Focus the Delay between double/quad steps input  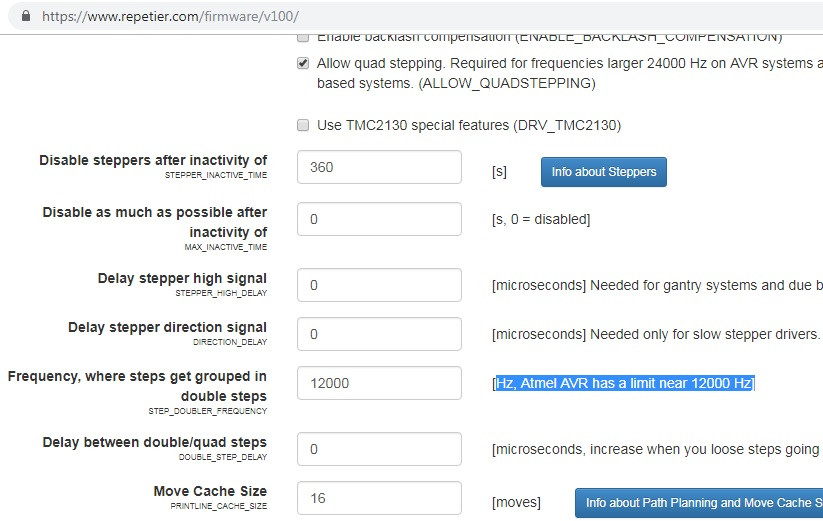(x=379, y=449)
